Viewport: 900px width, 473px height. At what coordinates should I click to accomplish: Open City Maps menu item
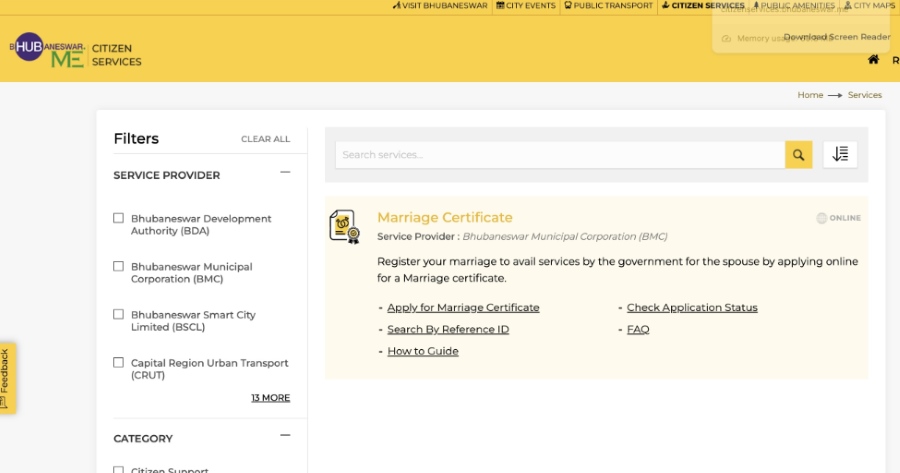point(869,6)
